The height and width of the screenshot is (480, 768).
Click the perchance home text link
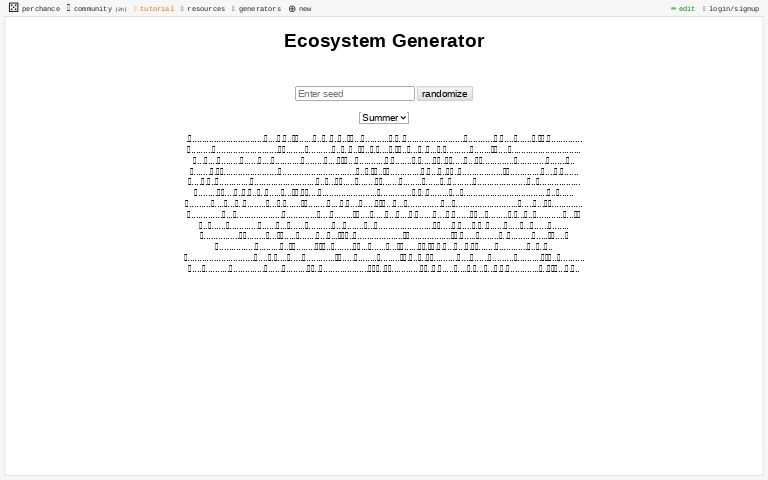(x=41, y=9)
